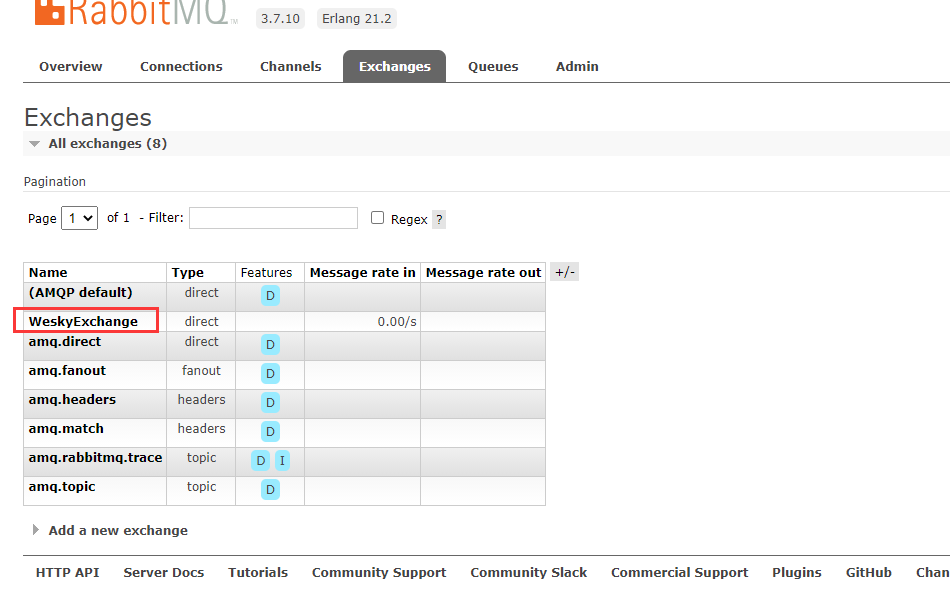This screenshot has width=950, height=603.
Task: Switch to the Connections tab
Action: click(181, 67)
